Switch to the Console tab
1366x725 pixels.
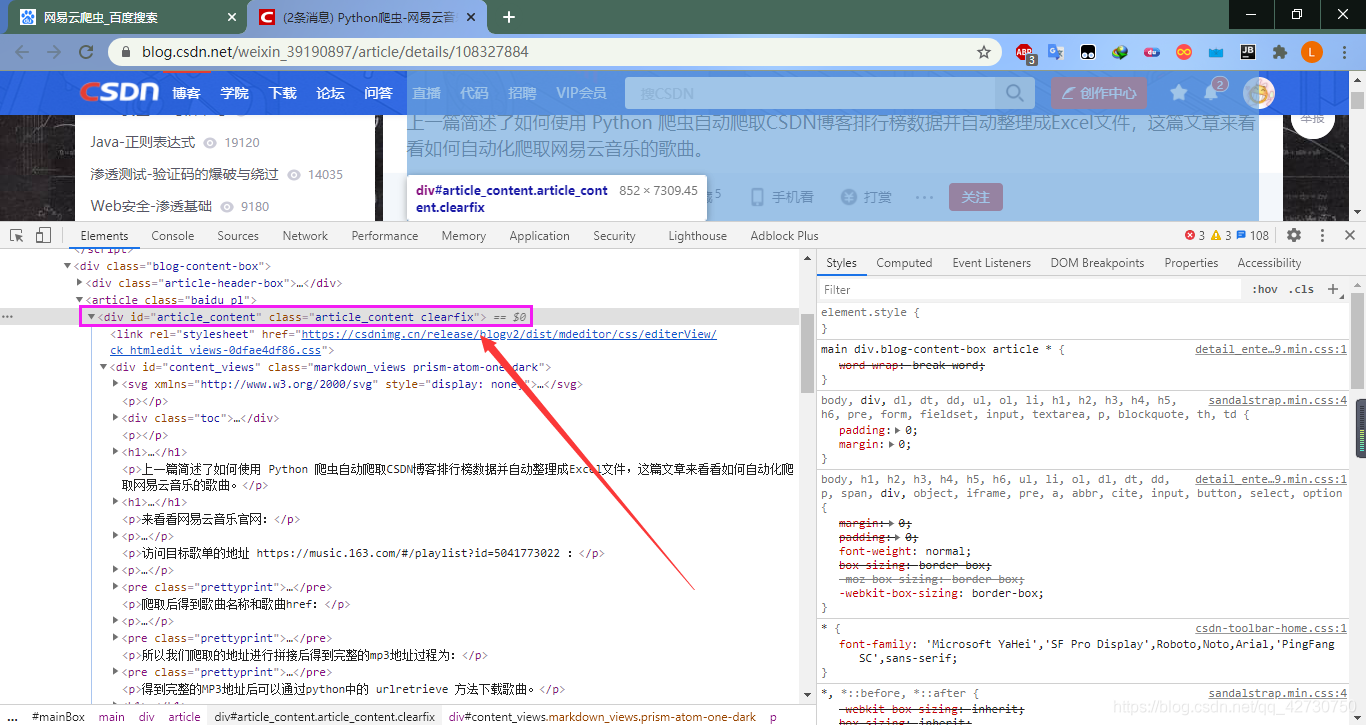pyautogui.click(x=173, y=236)
